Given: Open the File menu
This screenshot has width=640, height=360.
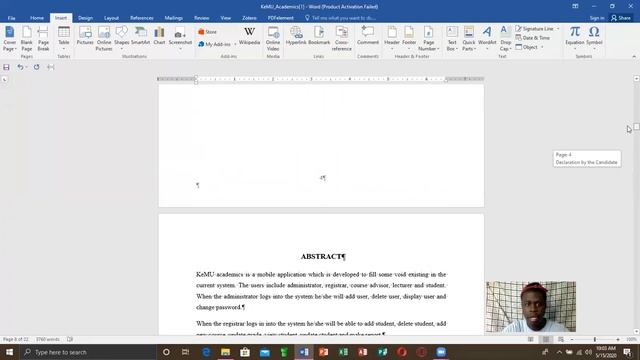Looking at the screenshot, I should pos(11,18).
